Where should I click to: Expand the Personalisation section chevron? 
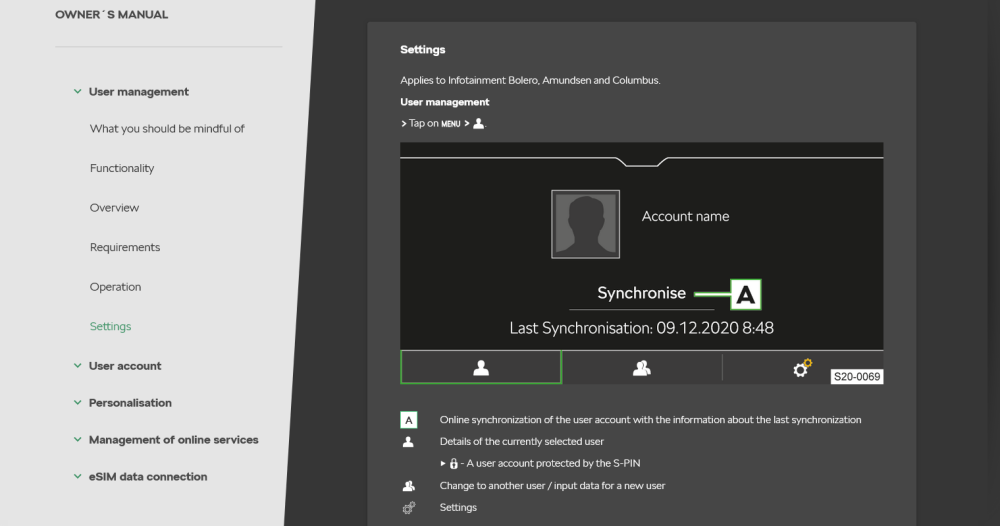pyautogui.click(x=77, y=403)
